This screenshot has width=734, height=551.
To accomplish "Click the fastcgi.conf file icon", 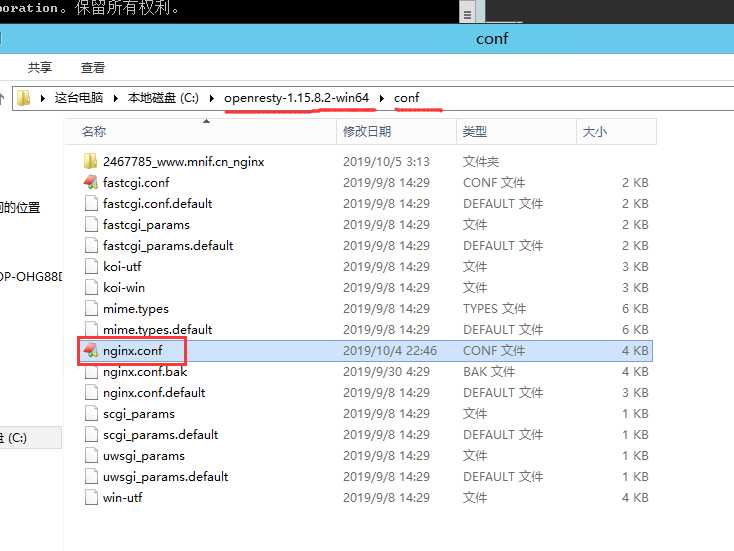I will [91, 182].
